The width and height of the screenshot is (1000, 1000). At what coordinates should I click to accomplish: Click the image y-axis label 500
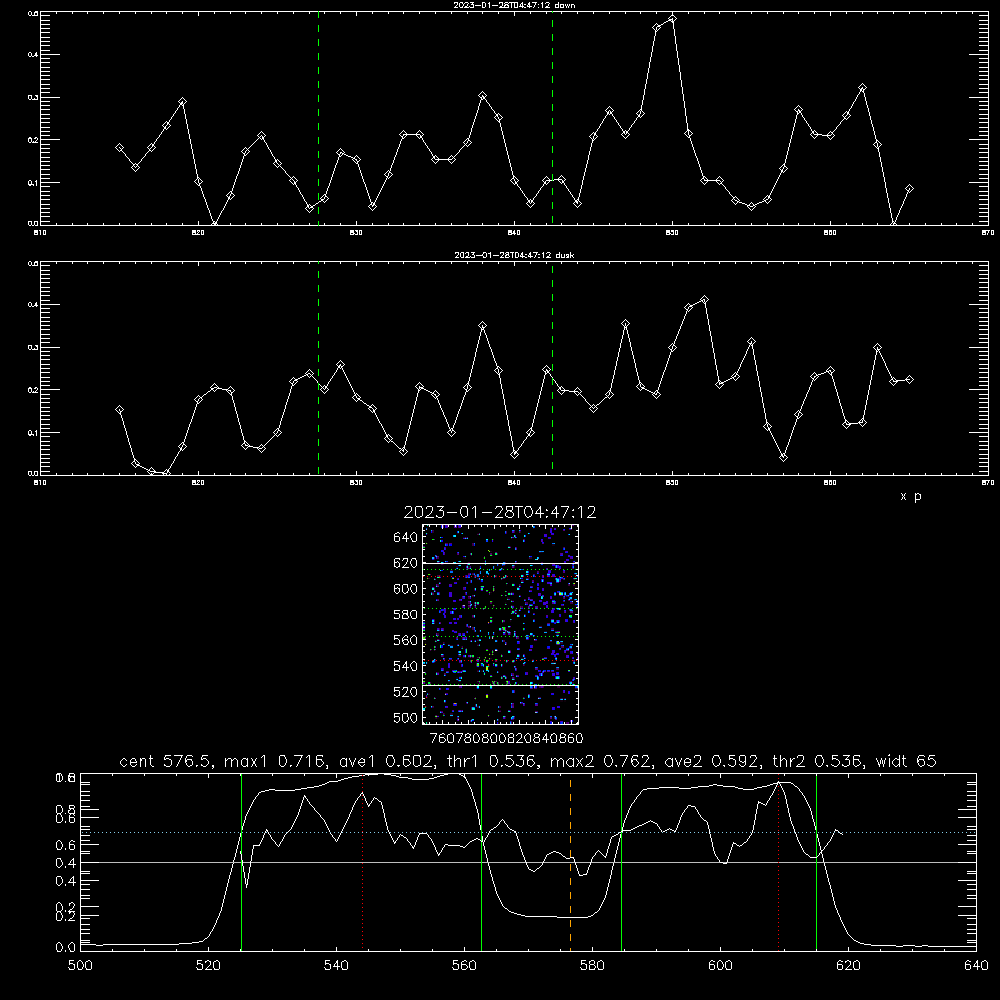coord(406,717)
